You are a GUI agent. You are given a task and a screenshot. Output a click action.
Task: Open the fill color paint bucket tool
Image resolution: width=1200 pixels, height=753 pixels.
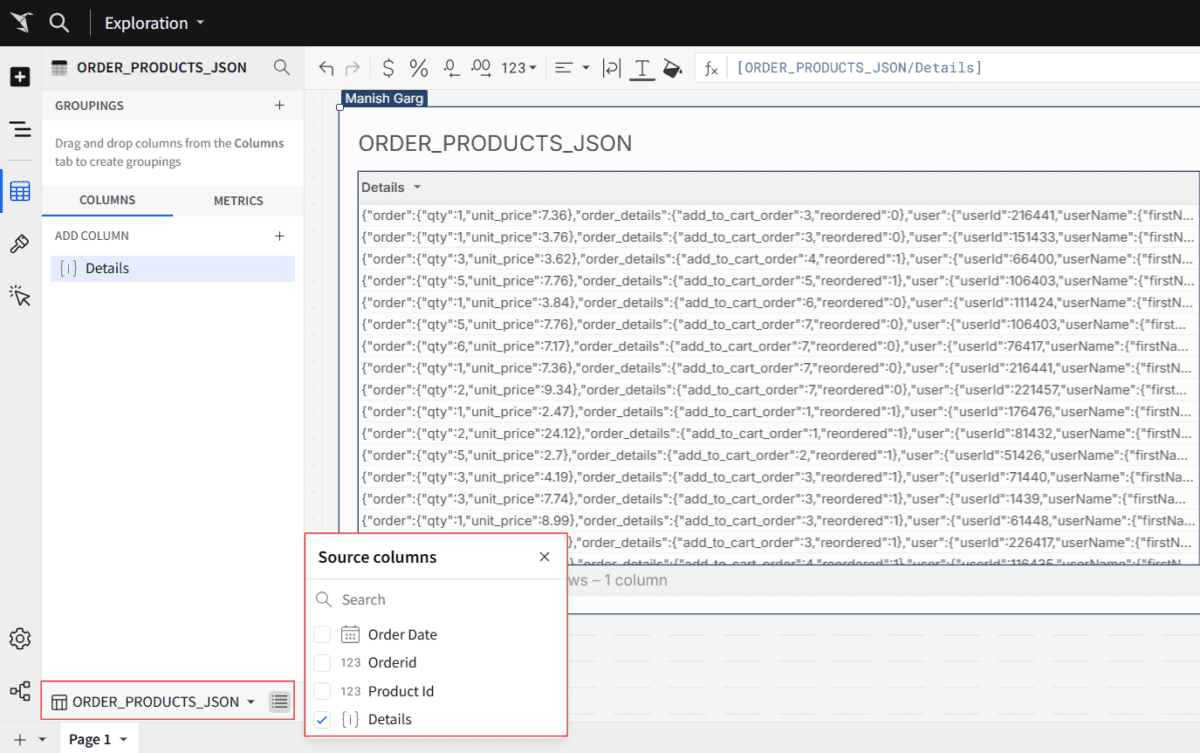click(673, 67)
